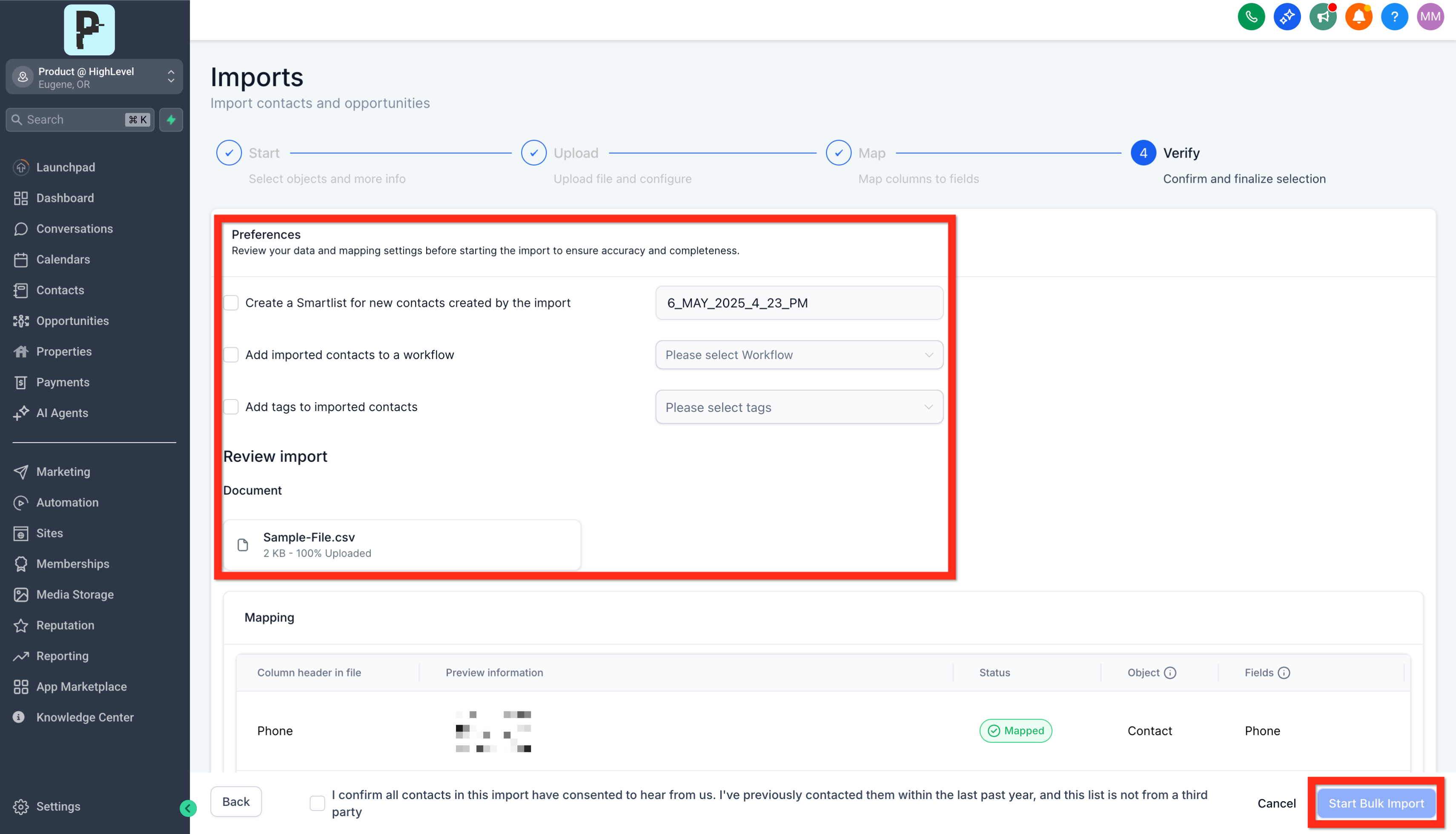
Task: Click the green lightning quick actions icon
Action: pyautogui.click(x=171, y=120)
